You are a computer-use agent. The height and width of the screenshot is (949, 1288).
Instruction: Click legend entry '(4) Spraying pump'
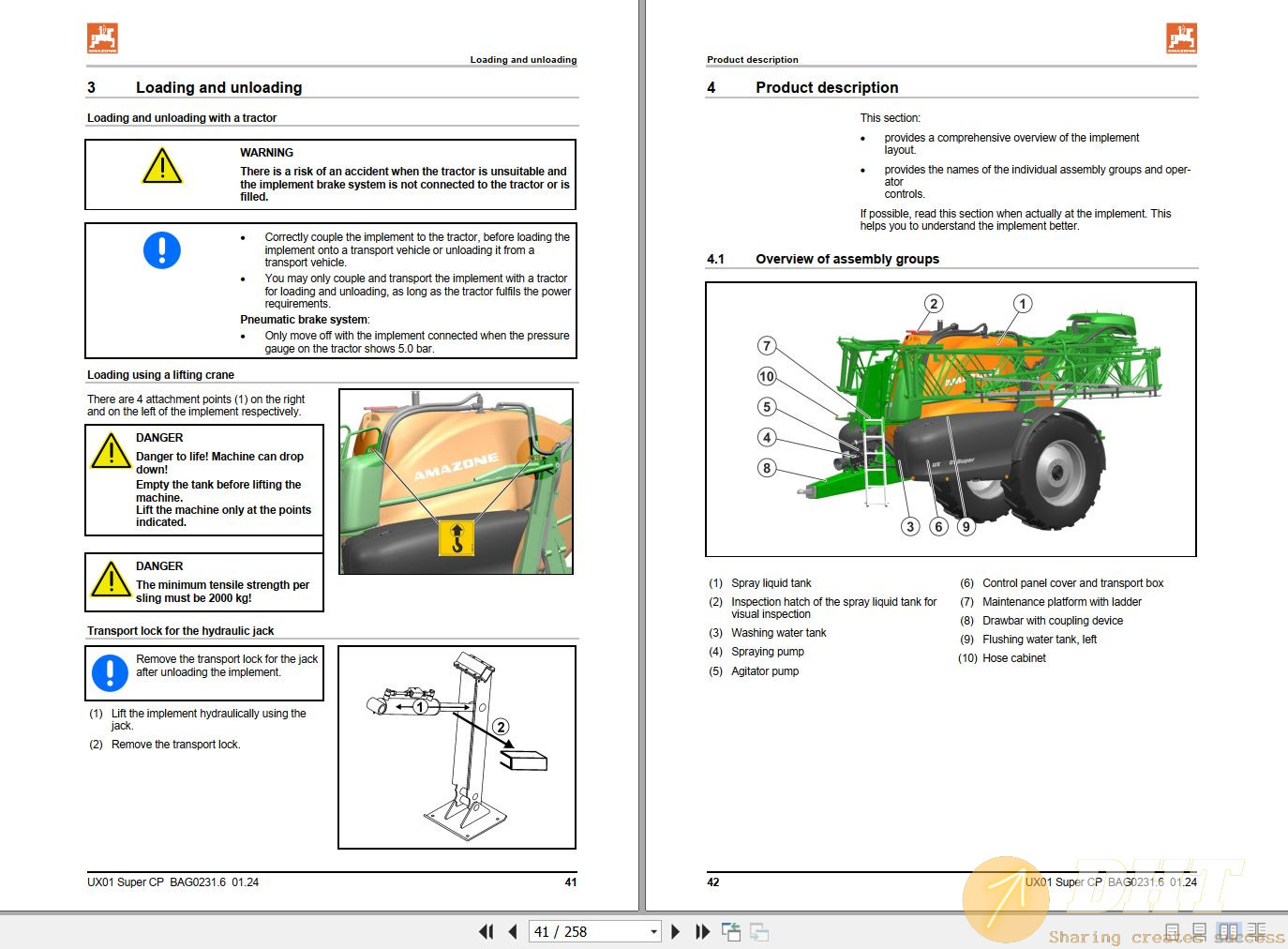click(756, 652)
